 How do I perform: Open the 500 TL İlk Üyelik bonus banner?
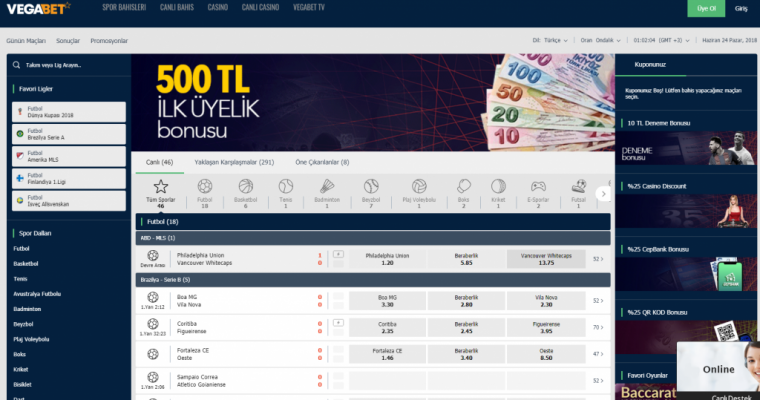coord(373,103)
